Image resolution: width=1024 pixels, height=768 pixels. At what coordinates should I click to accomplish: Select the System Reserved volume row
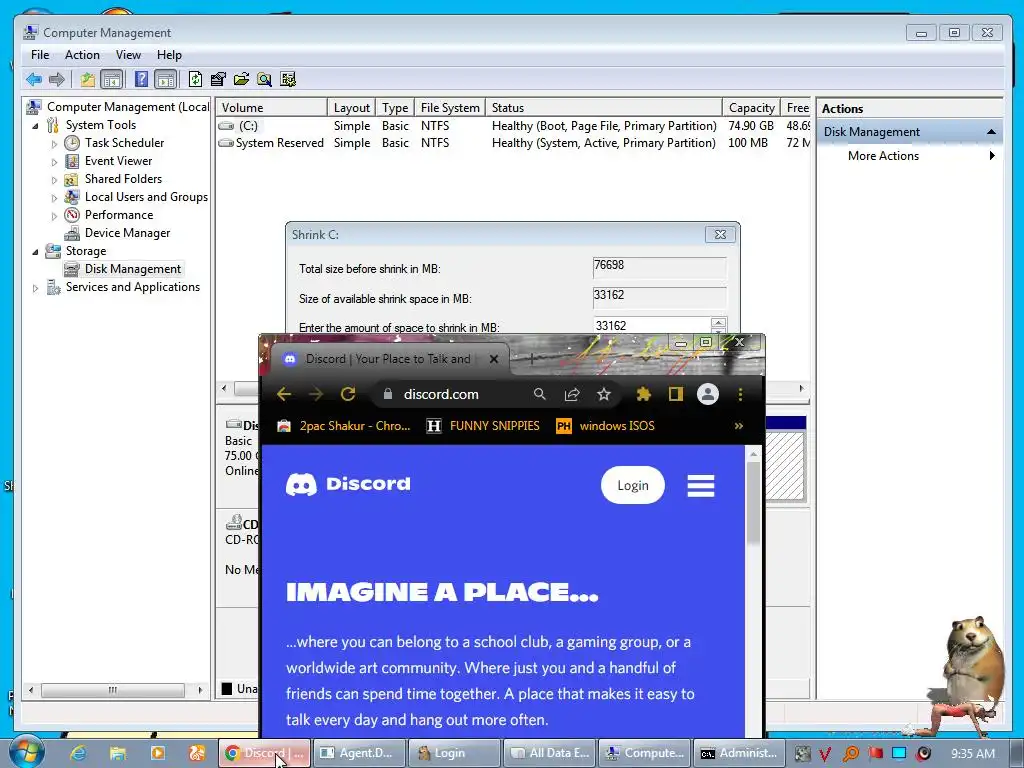pos(513,143)
